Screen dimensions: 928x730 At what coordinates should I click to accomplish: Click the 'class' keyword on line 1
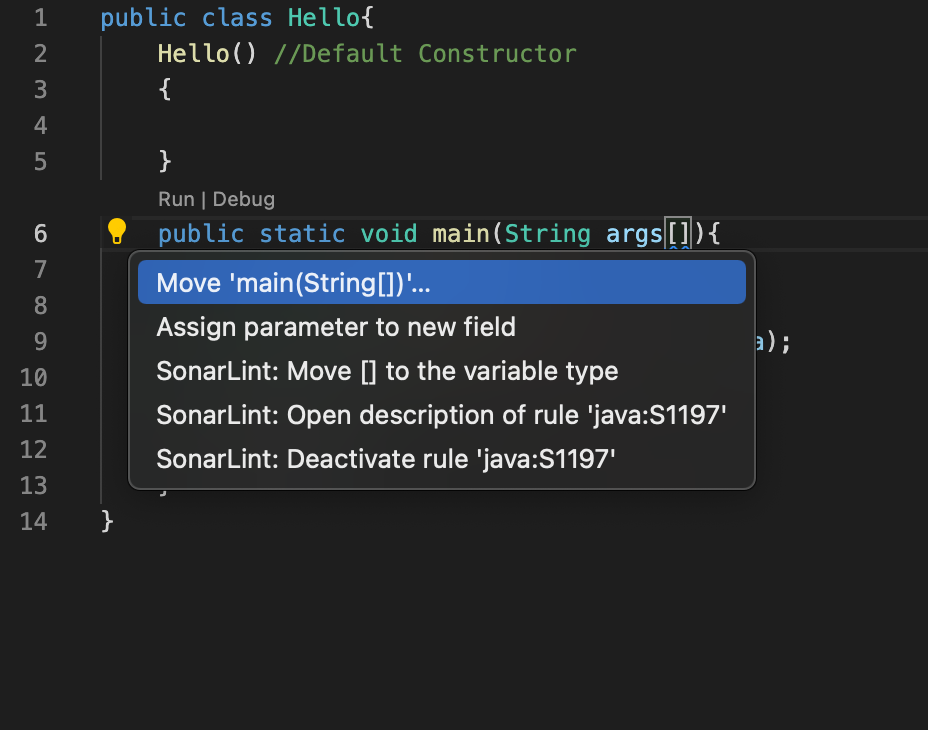point(237,18)
